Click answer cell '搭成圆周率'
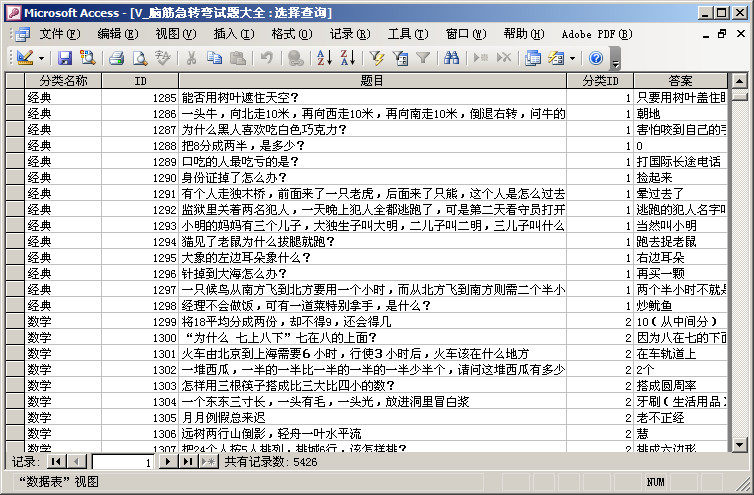Image resolution: width=754 pixels, height=495 pixels. pos(680,385)
